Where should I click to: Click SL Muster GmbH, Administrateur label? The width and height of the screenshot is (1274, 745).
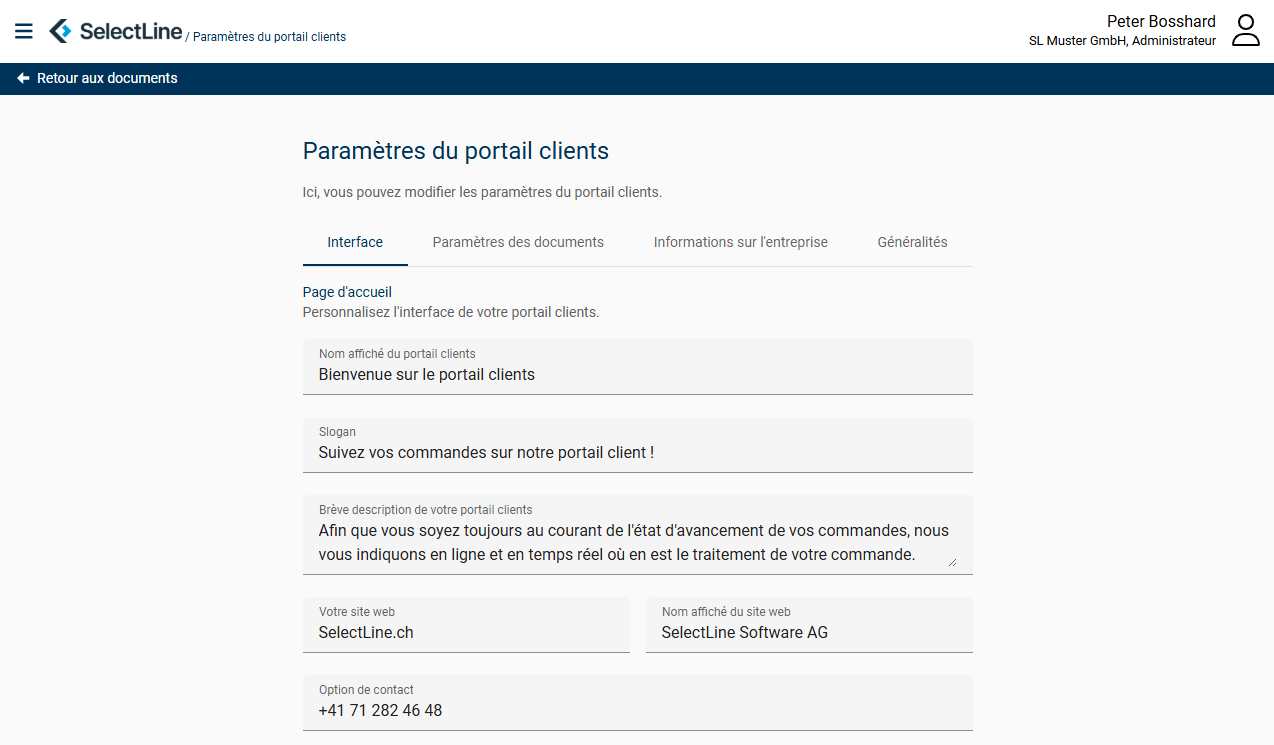(x=1122, y=41)
